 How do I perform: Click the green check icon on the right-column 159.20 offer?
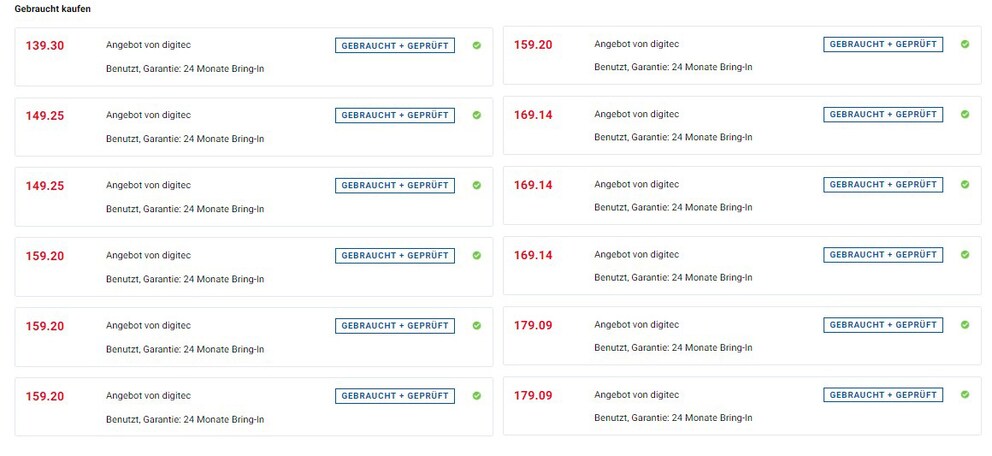(x=965, y=44)
